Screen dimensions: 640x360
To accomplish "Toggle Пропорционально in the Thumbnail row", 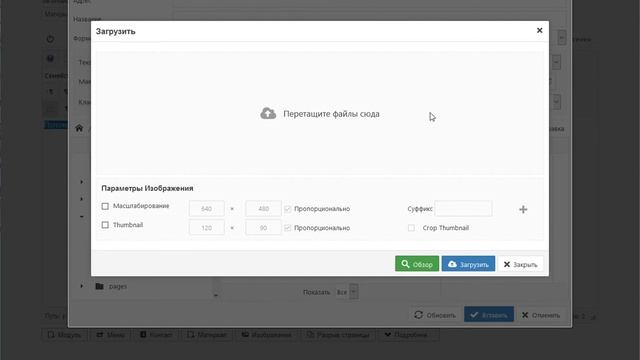I will (287, 228).
